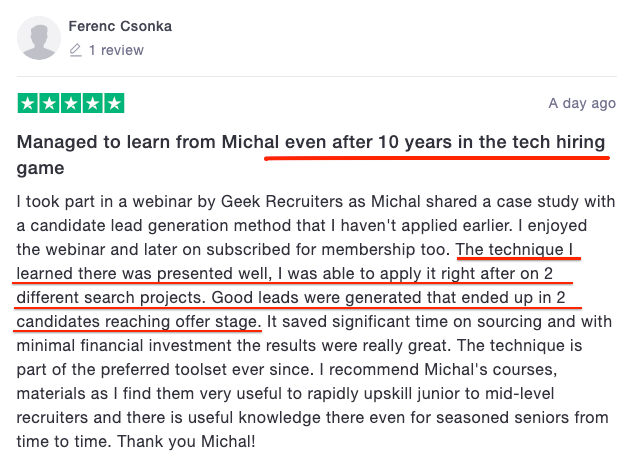Viewport: 635px width, 468px height.
Task: Click underlined text 'different search projects.'
Action: pyautogui.click(x=111, y=298)
